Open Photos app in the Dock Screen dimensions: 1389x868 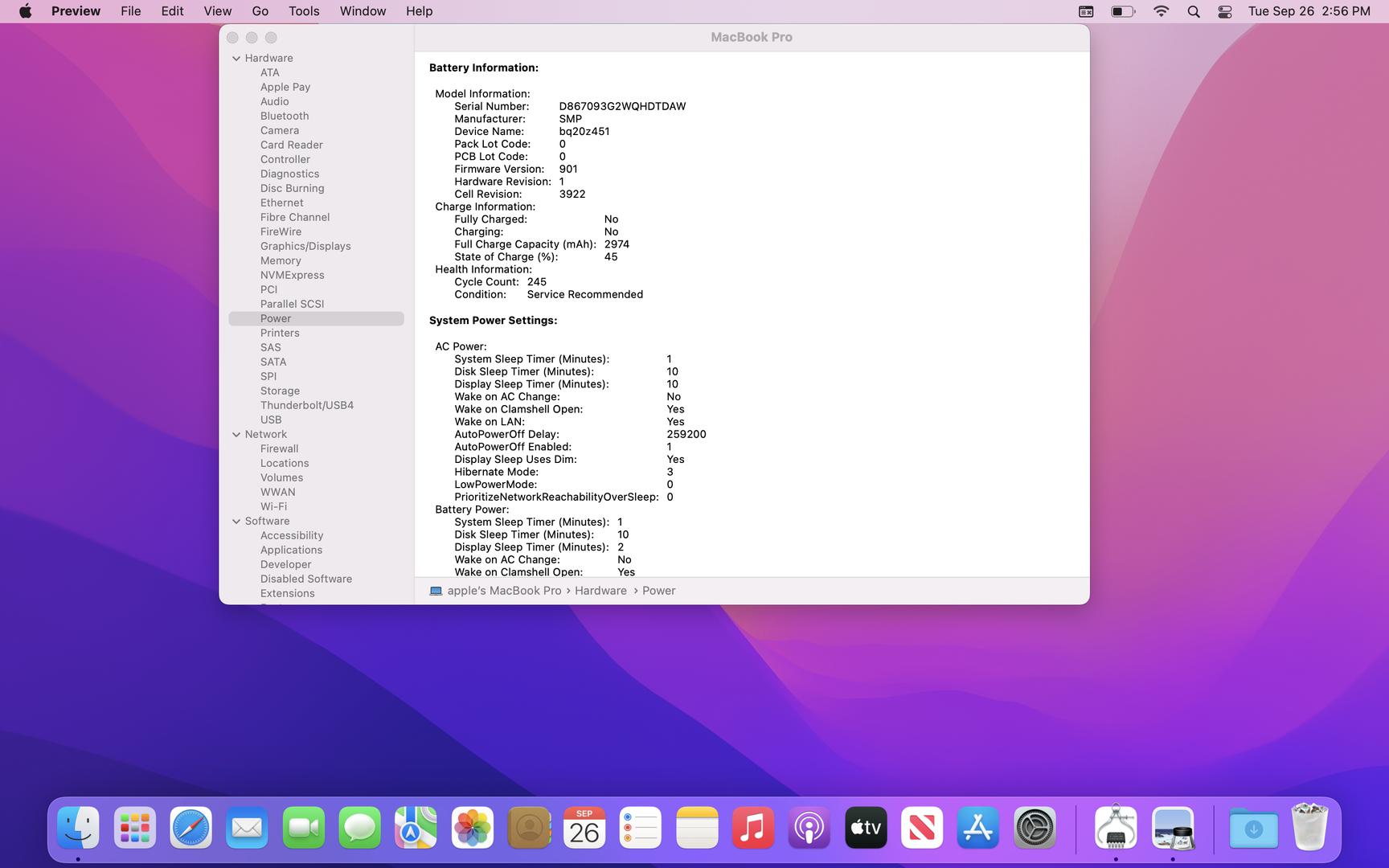(472, 828)
